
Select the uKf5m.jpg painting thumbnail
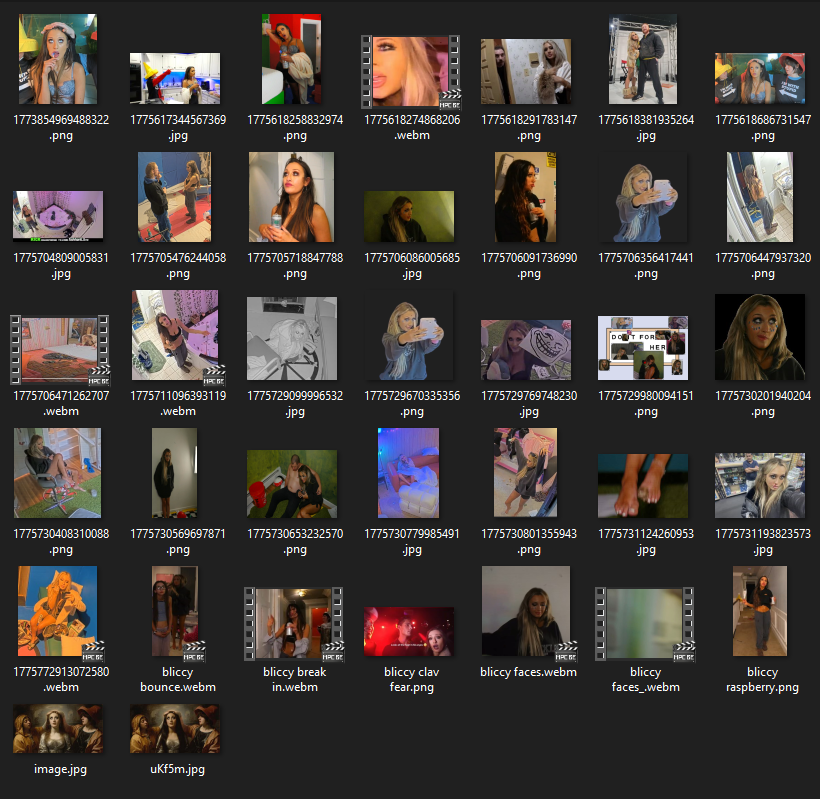pyautogui.click(x=175, y=729)
